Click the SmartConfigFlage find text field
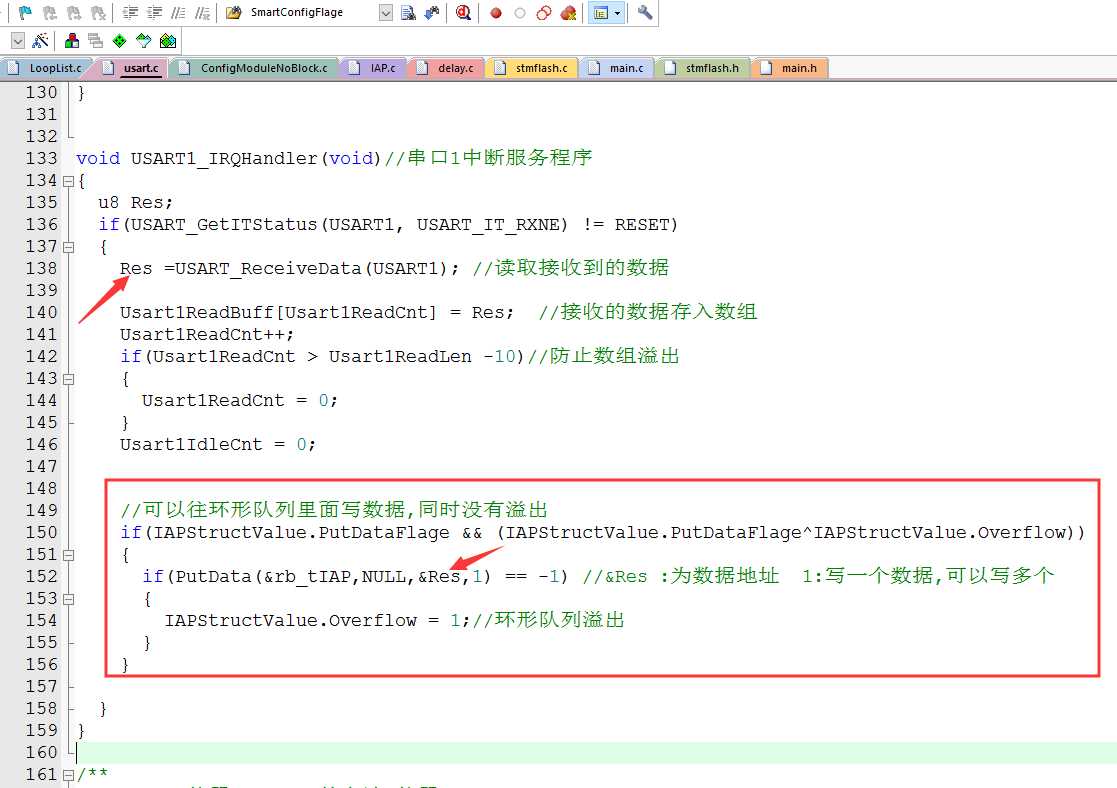Image resolution: width=1117 pixels, height=788 pixels. [313, 12]
